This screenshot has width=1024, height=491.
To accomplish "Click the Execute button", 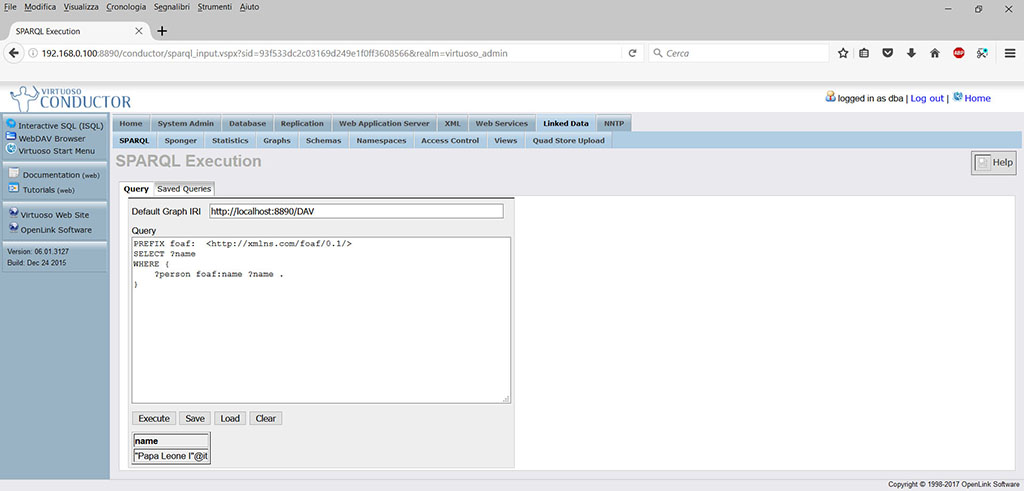I will coord(154,419).
